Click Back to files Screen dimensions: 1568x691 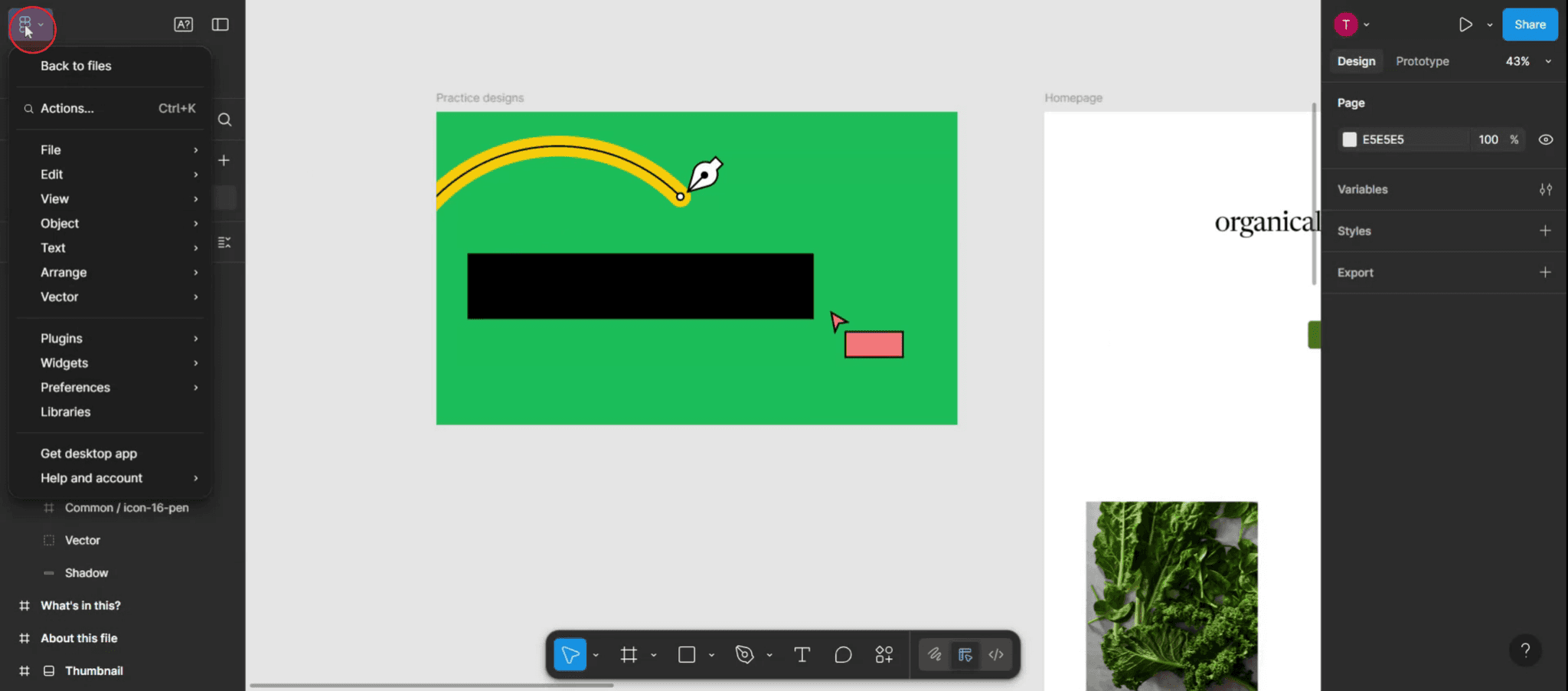click(x=76, y=66)
